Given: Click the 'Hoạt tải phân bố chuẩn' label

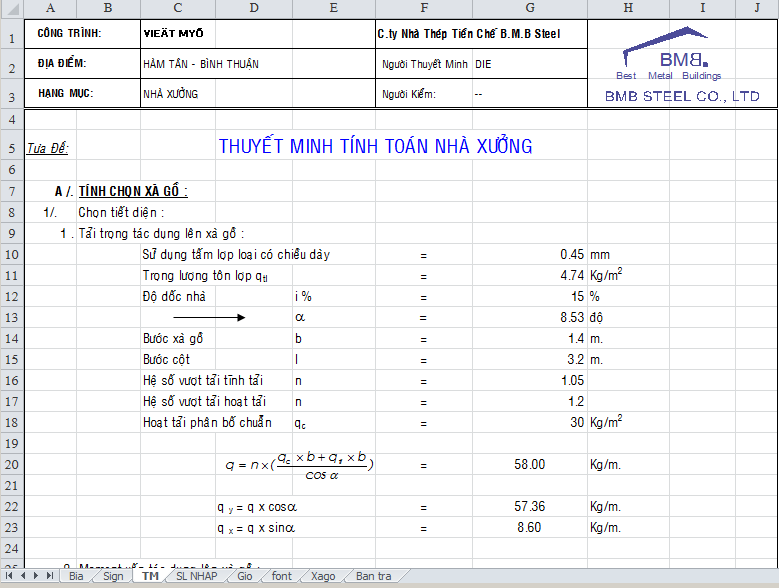Looking at the screenshot, I should point(207,423).
